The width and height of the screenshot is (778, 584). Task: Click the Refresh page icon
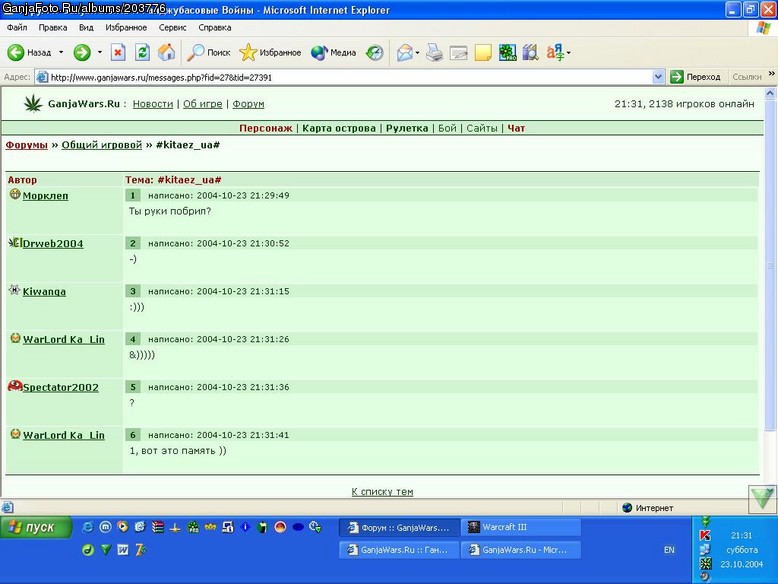pos(142,53)
